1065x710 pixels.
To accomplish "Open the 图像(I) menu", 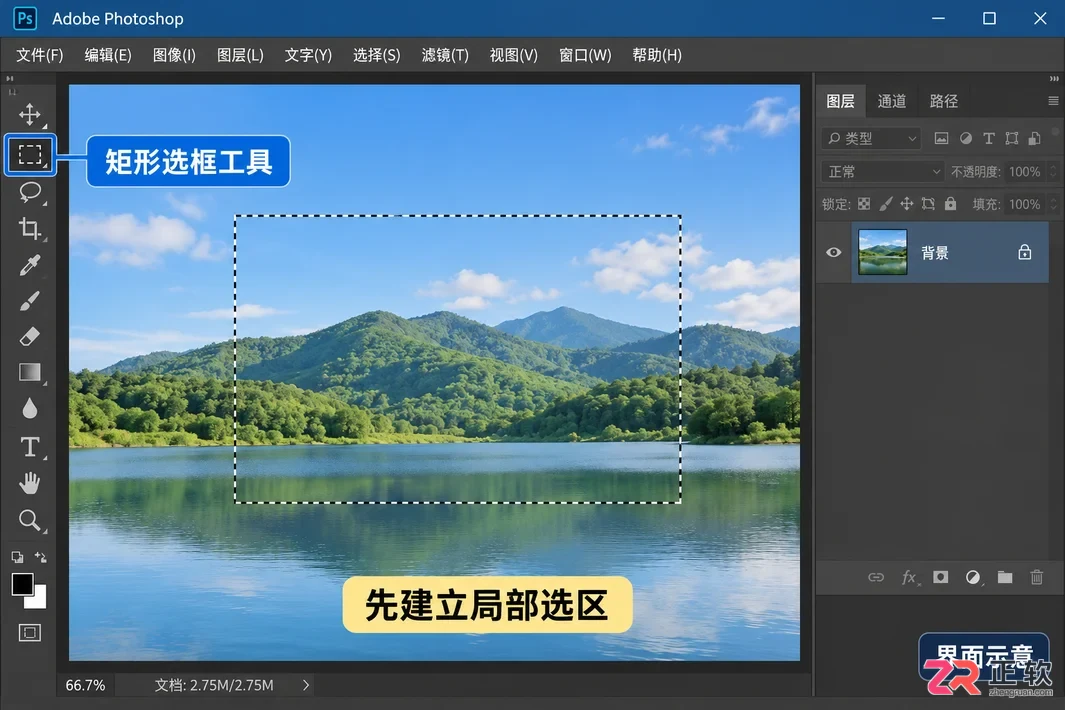I will pos(174,55).
